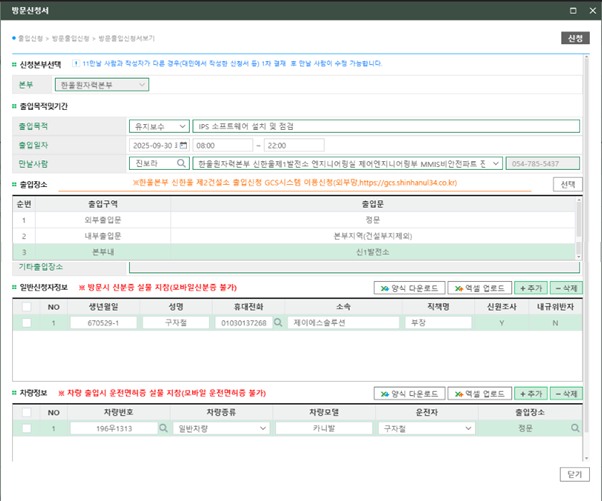Click the 닫기 button at the bottom
Screen dimensions: 602x501
[573, 471]
